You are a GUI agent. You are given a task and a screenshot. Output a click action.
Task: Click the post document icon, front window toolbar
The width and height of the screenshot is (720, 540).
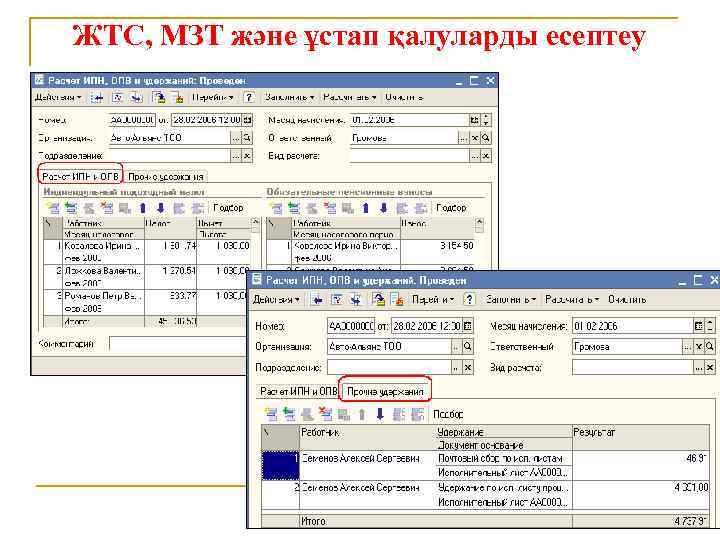pos(337,300)
